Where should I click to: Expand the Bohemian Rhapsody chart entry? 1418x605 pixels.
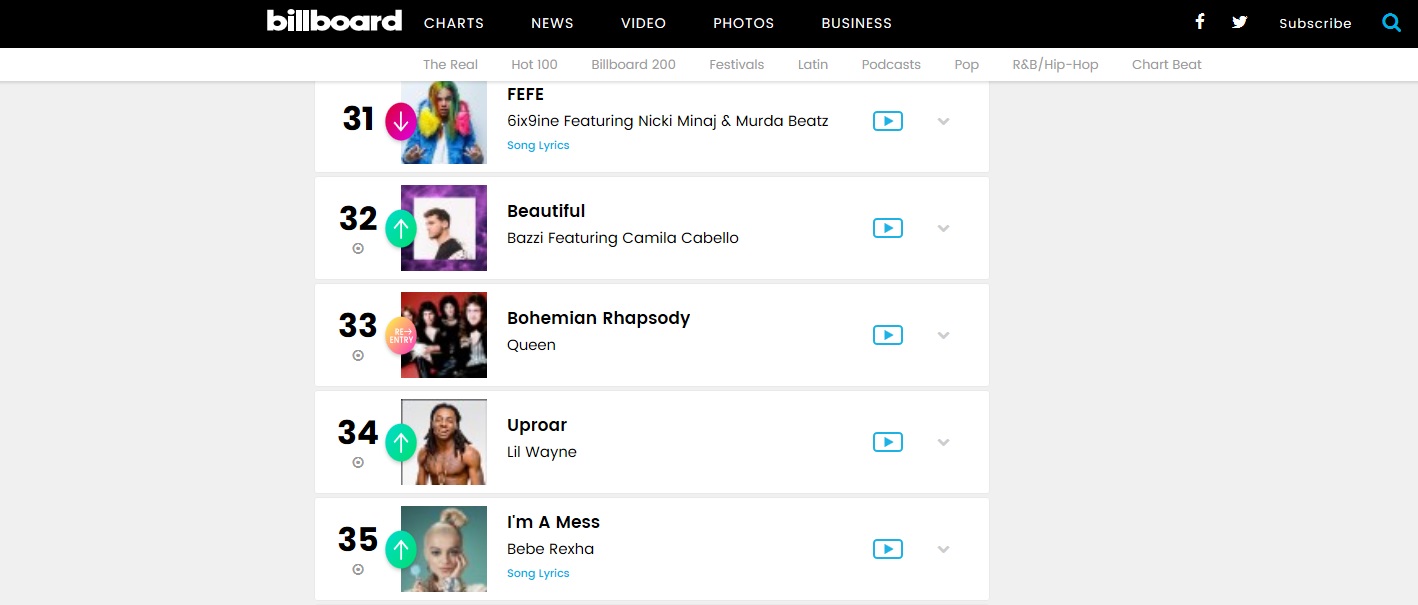[943, 335]
